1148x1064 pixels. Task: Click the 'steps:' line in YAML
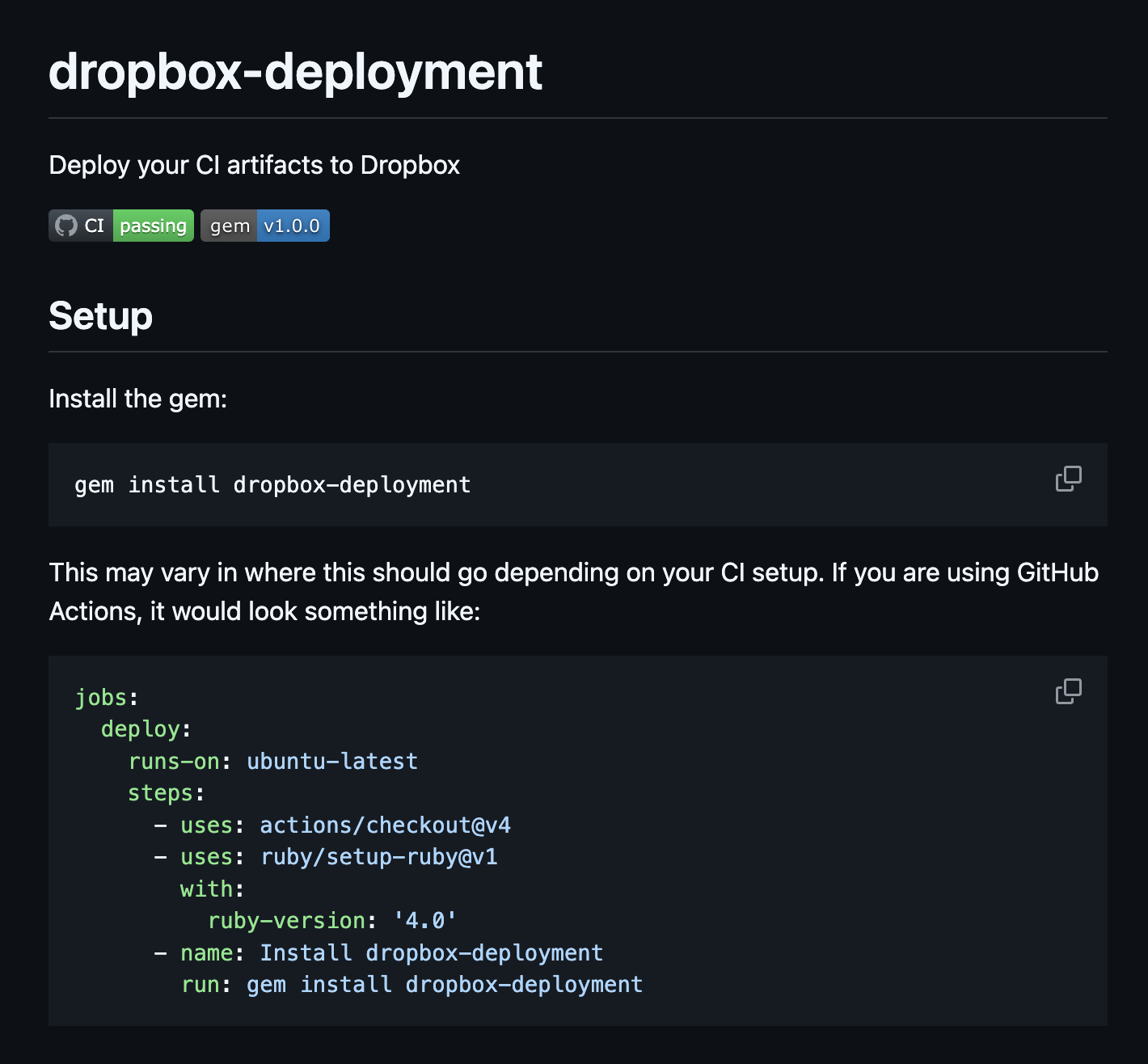tap(166, 793)
